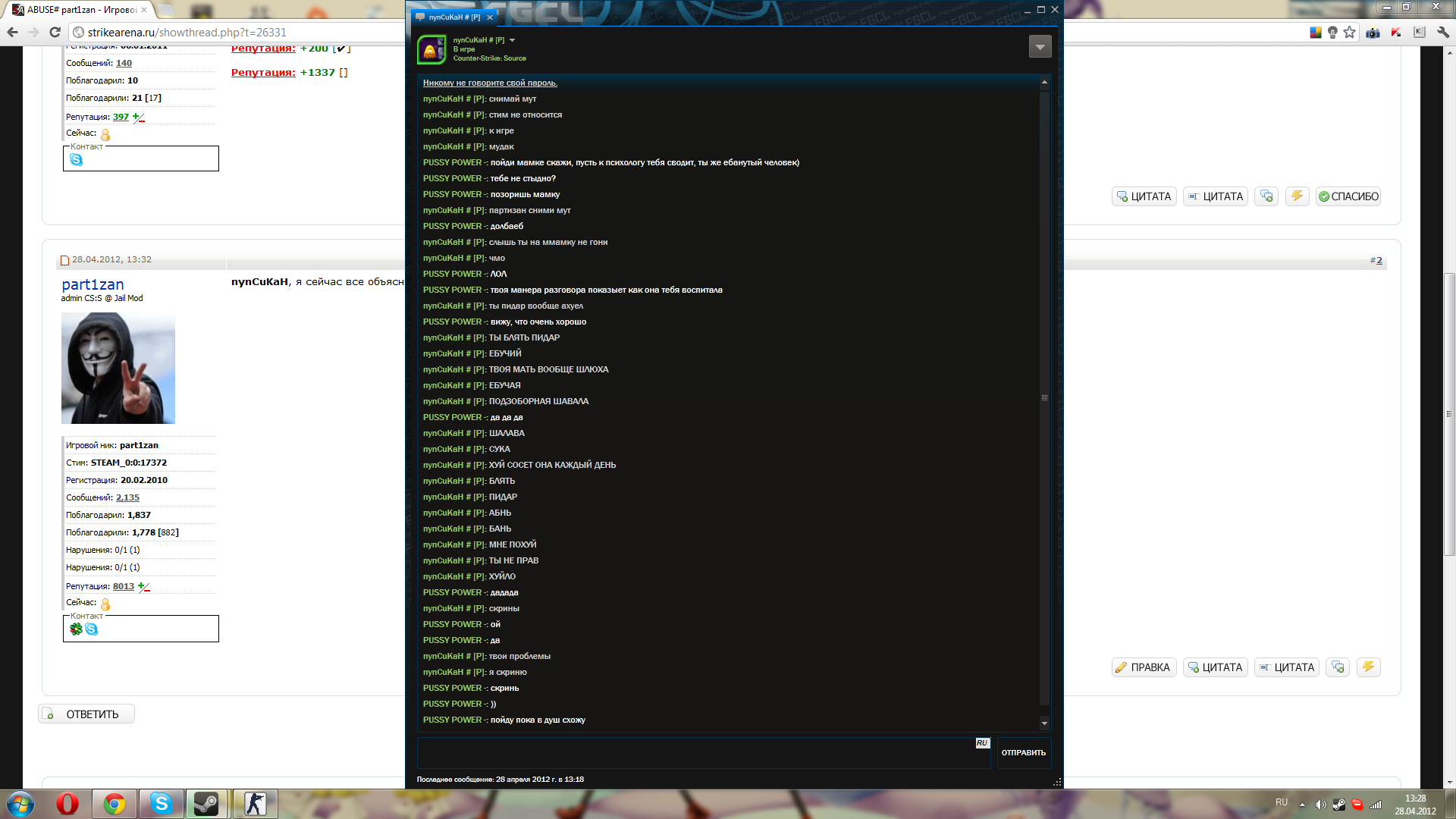Click quick-quote ЦИТАТА button in first post
The image size is (1456, 819).
click(1216, 196)
